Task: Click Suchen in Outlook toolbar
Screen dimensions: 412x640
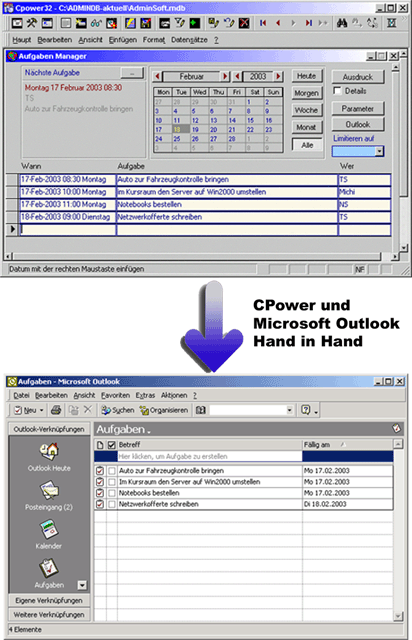Action: tap(118, 410)
